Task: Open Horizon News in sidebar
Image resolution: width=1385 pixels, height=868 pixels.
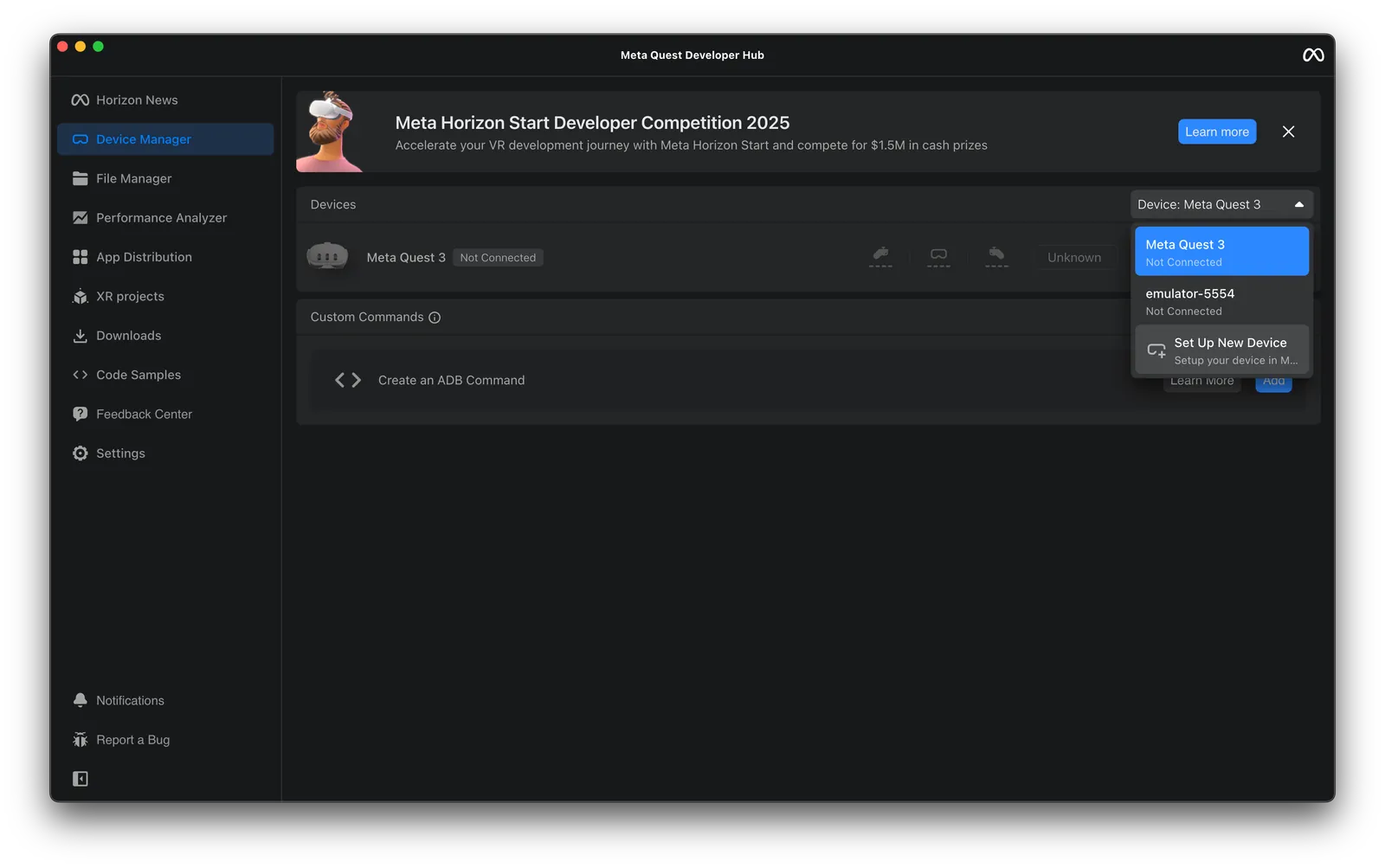Action: pos(165,100)
